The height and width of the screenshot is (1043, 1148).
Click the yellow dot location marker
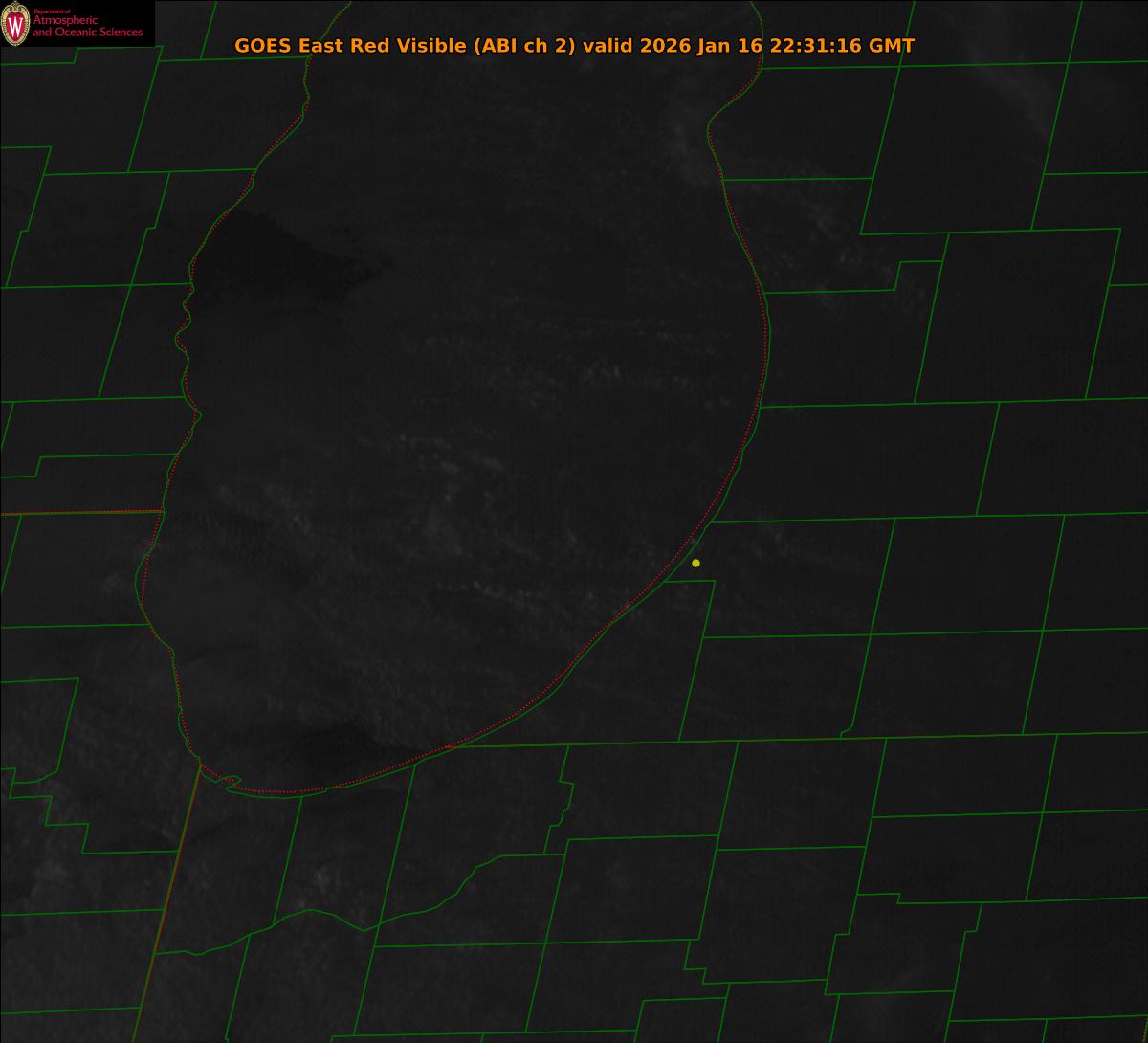pos(695,563)
